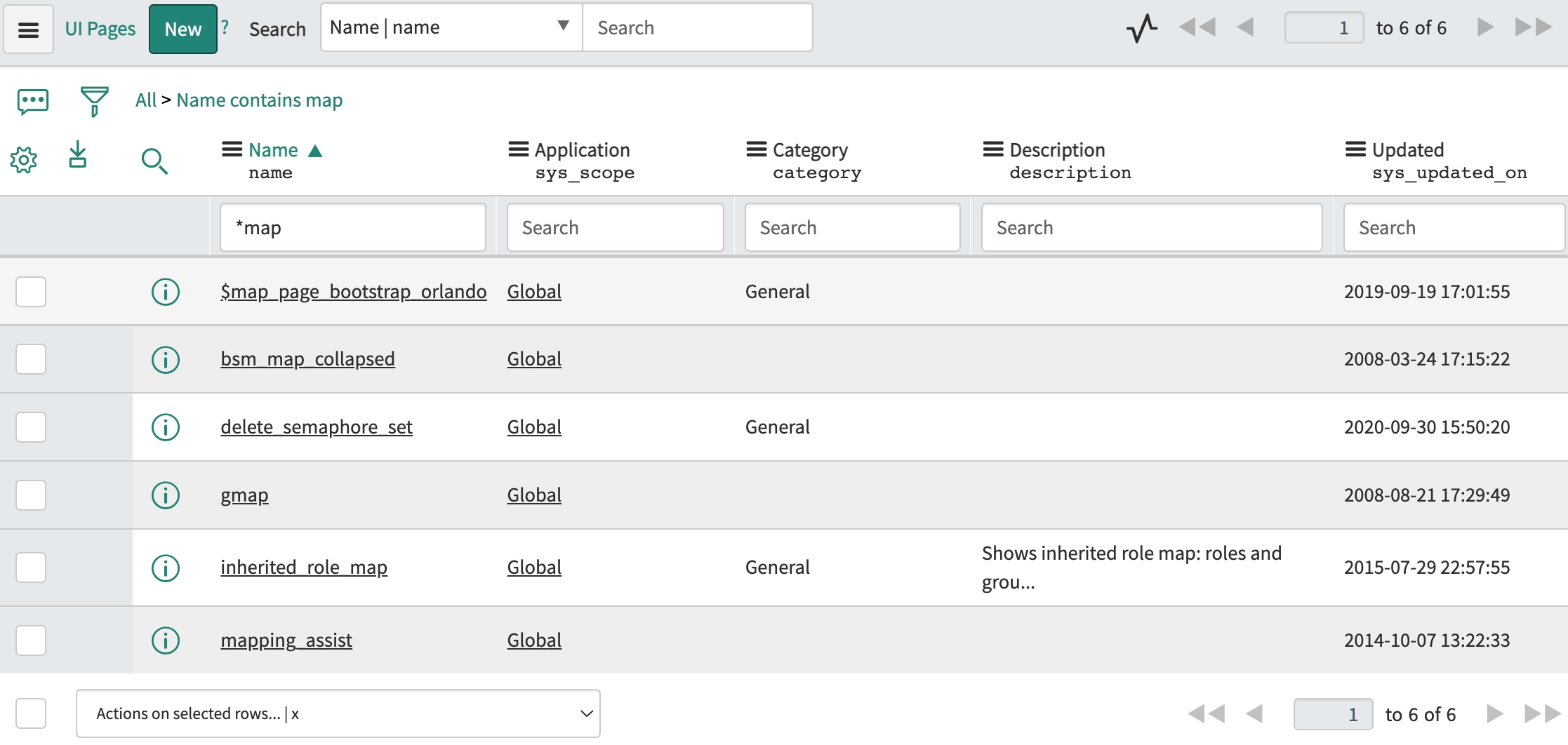Preview info for mapping_assist
This screenshot has height=745, width=1568.
166,640
